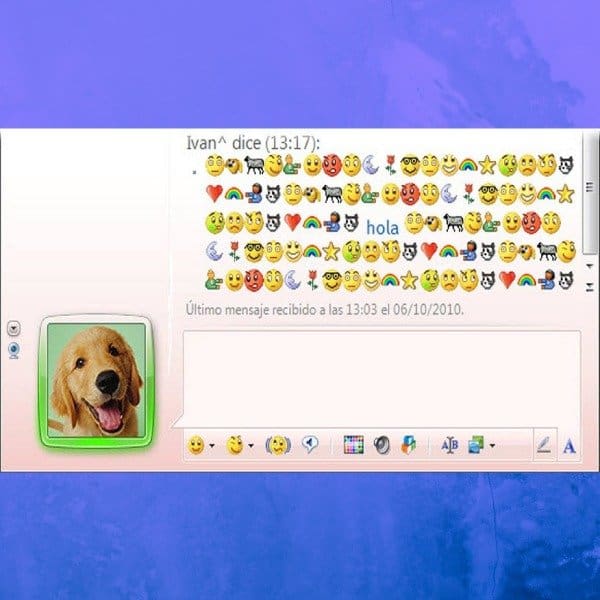The width and height of the screenshot is (600, 600).
Task: Send a nudge with the shaking smiley
Action: (278, 445)
